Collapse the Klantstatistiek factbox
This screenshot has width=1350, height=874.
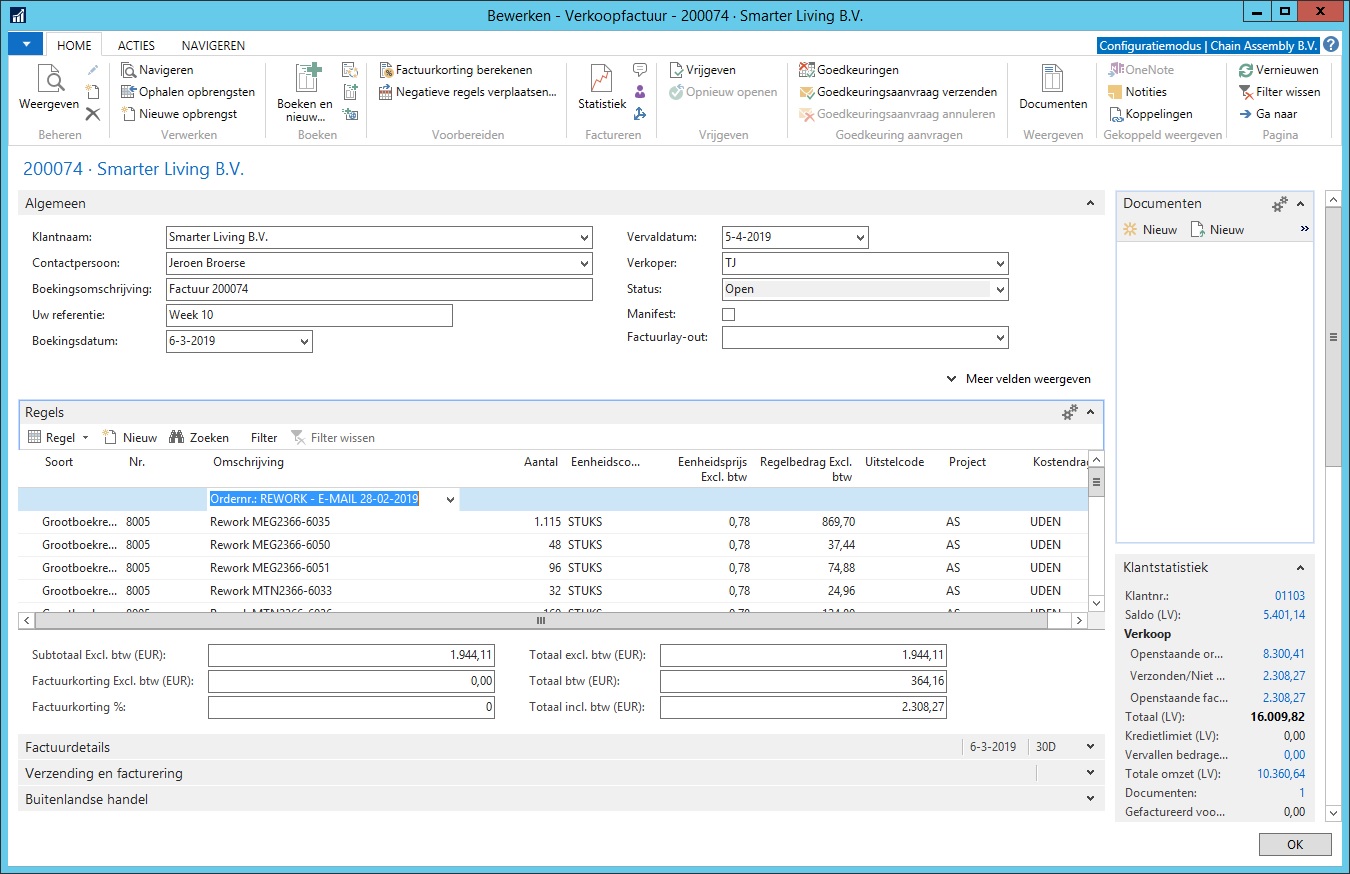coord(1300,567)
